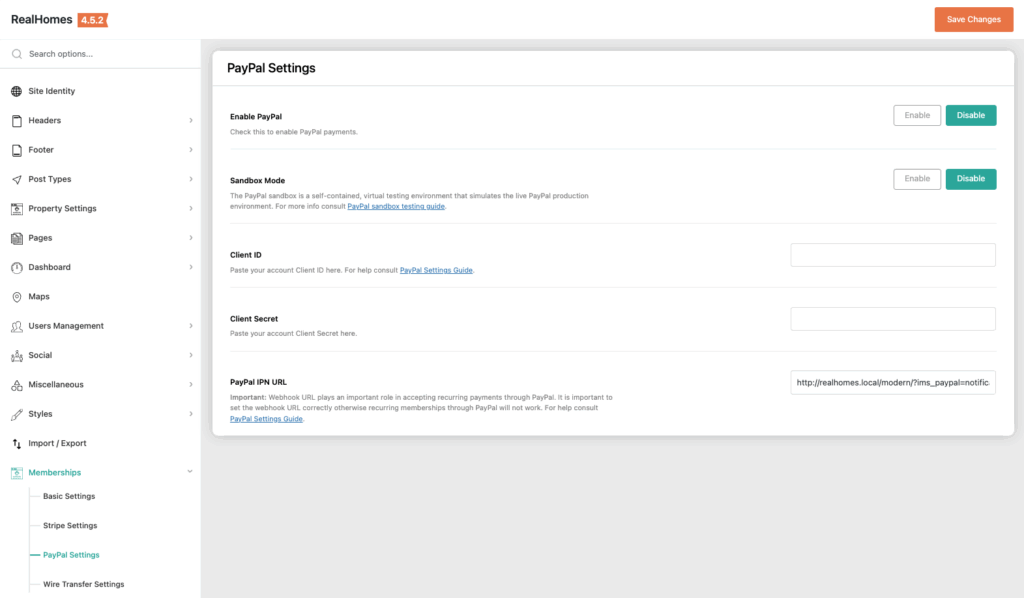1024x598 pixels.
Task: Go to Wire Transfer Settings
Action: (83, 584)
